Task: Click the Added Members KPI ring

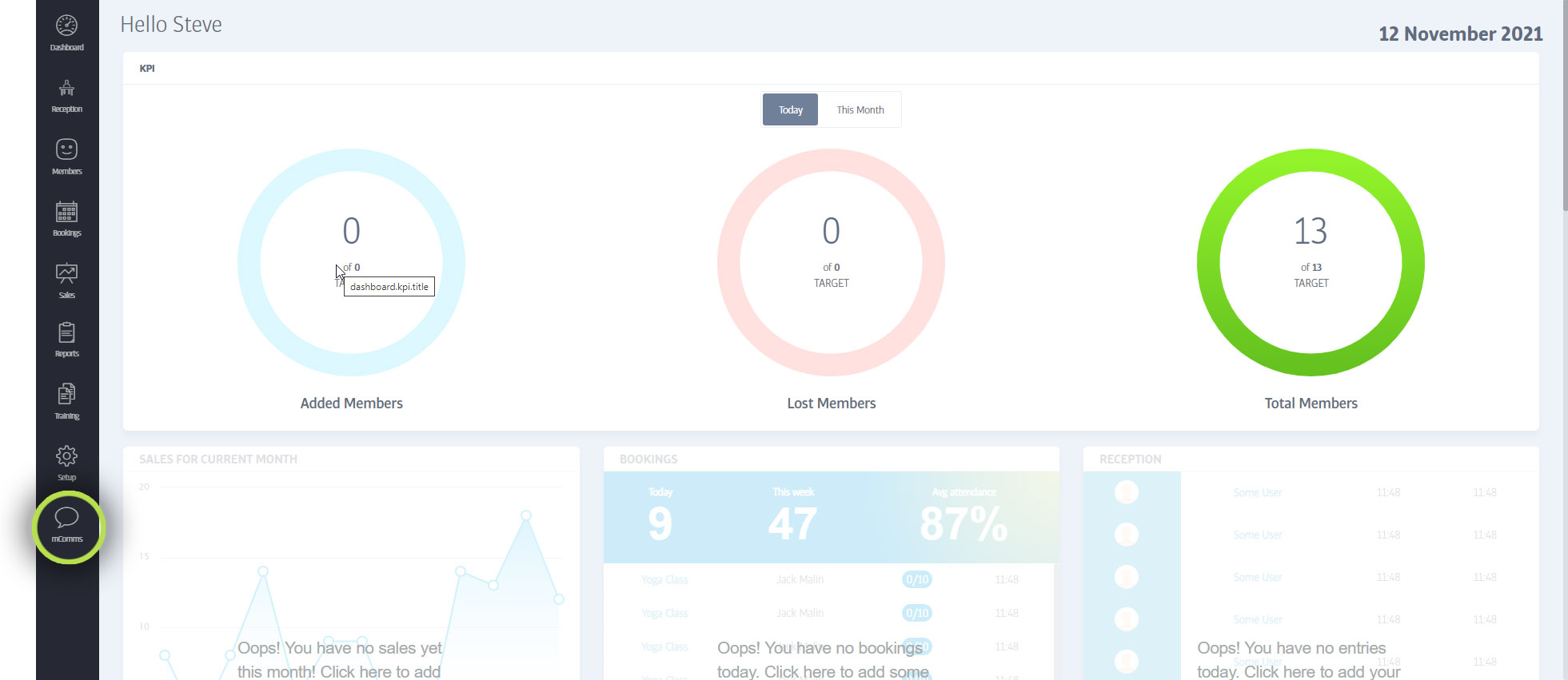Action: (352, 262)
